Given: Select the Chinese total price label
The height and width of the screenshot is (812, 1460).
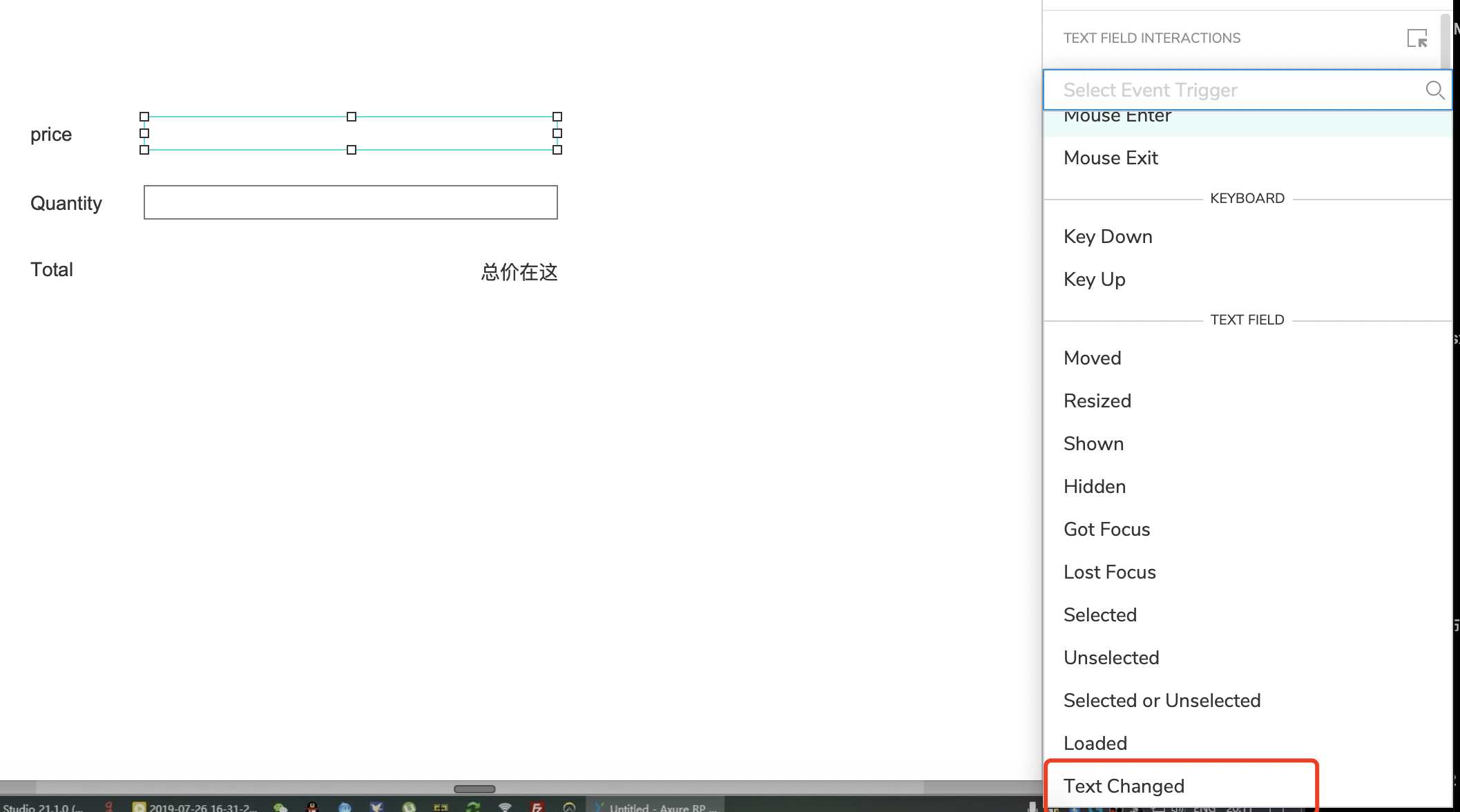Looking at the screenshot, I should 519,272.
